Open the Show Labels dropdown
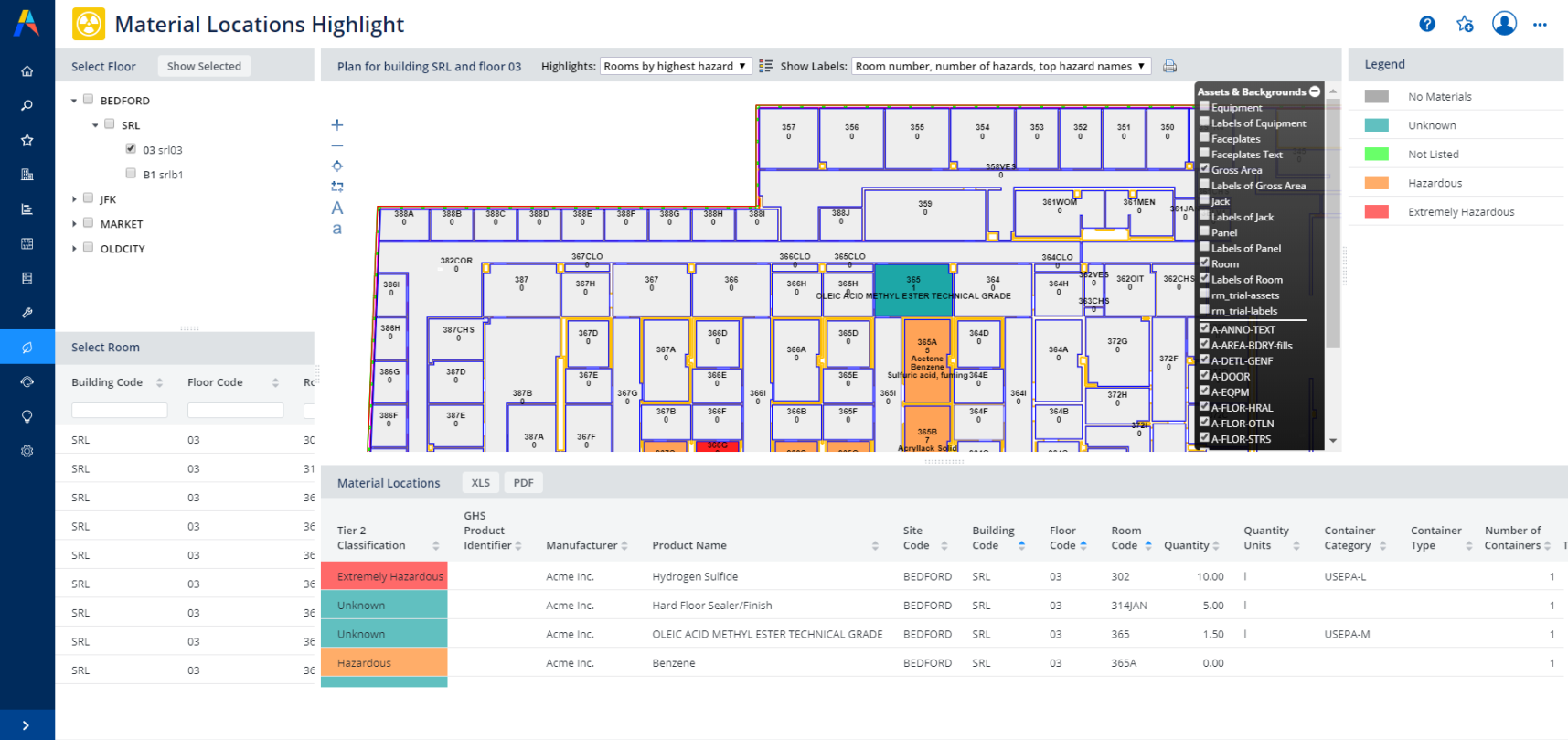Image resolution: width=1568 pixels, height=740 pixels. click(1000, 66)
